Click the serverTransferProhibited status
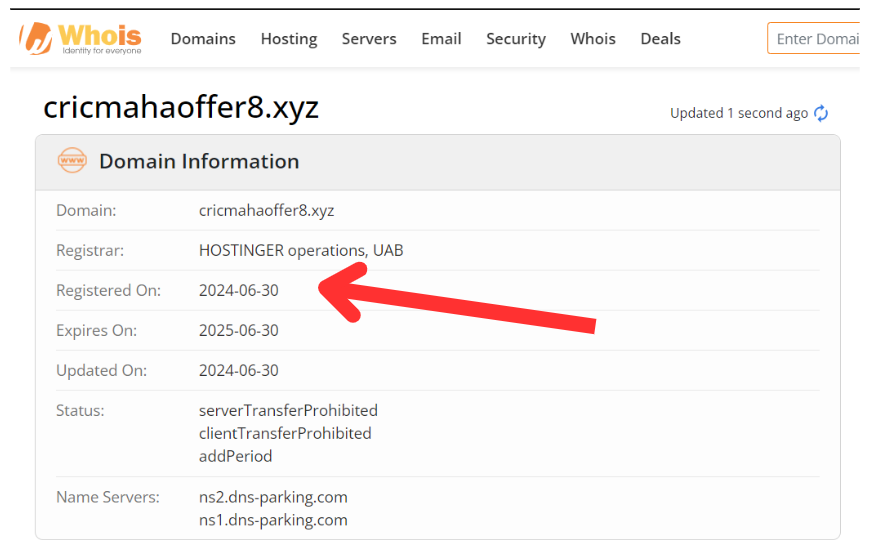This screenshot has height=560, width=870. (x=288, y=410)
